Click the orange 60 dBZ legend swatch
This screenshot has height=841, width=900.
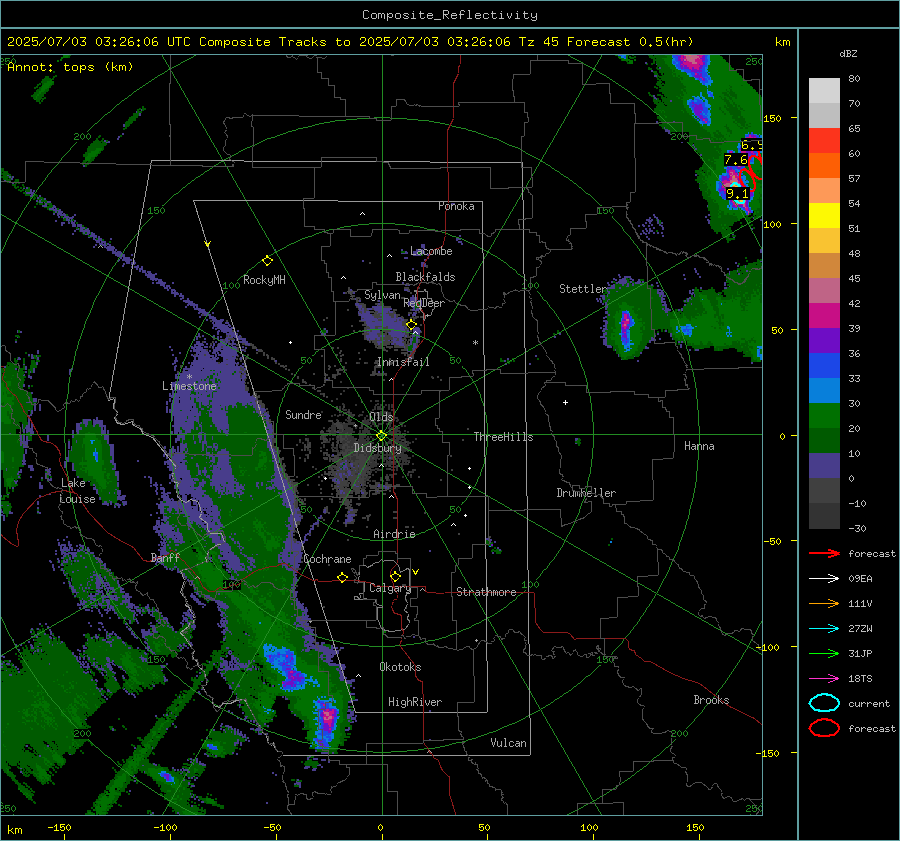(x=824, y=165)
